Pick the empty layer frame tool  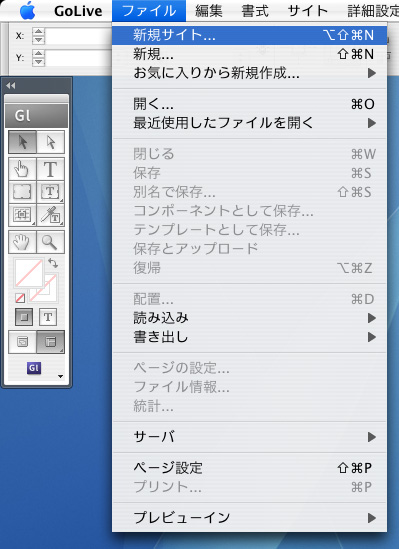pos(22,192)
